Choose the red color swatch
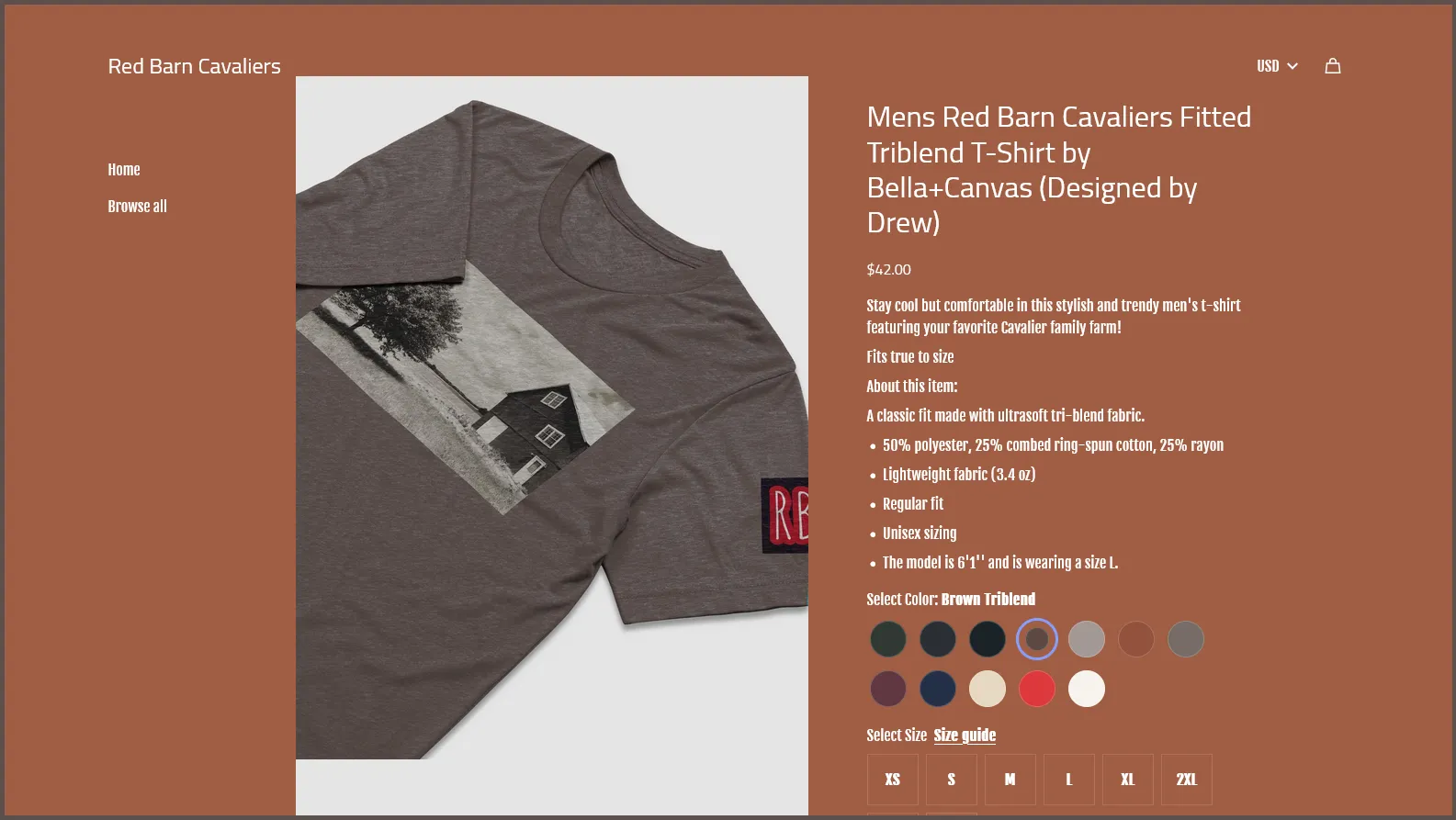The width and height of the screenshot is (1456, 820). (x=1037, y=689)
